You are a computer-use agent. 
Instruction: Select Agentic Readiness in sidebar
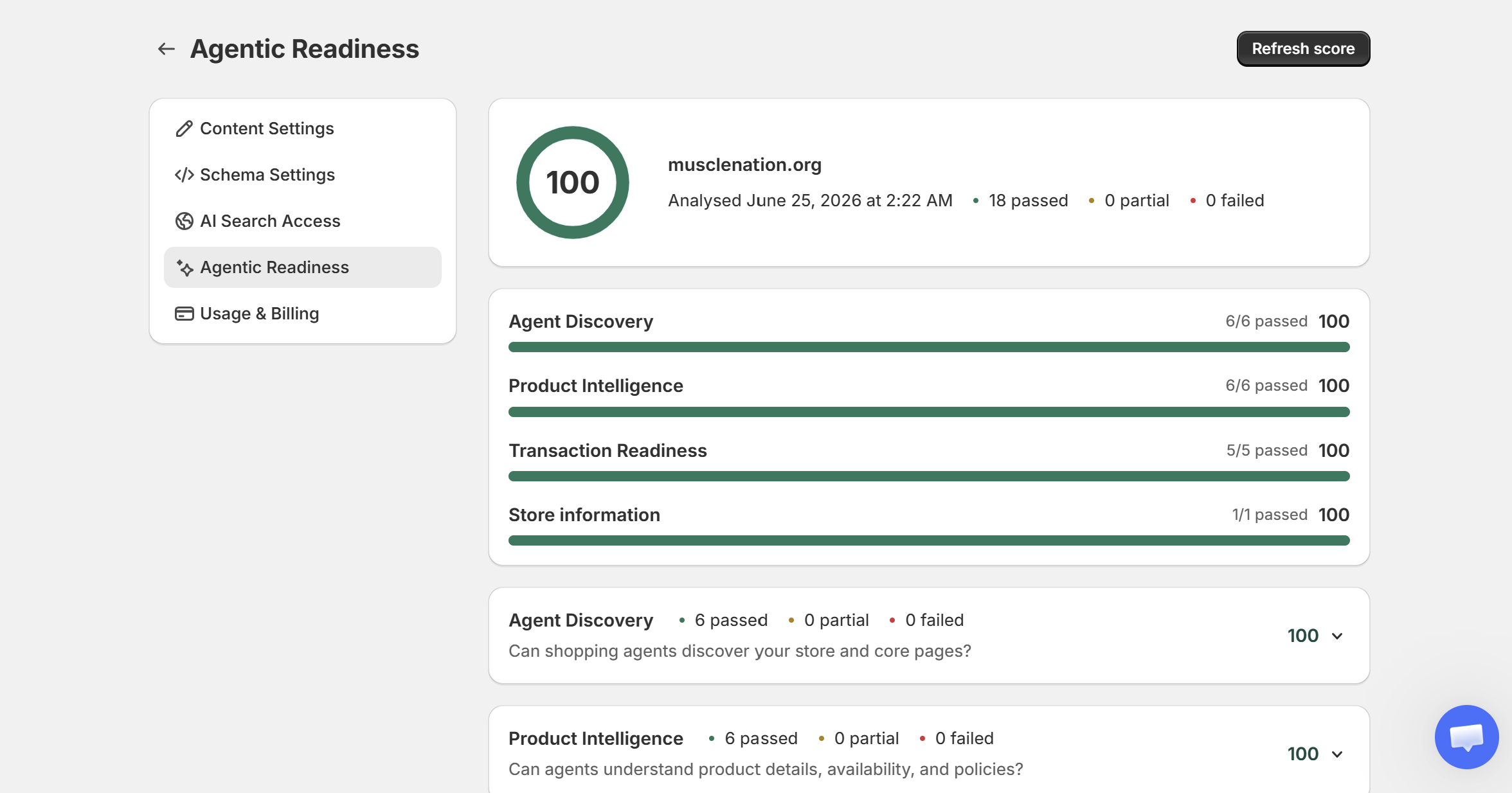point(303,267)
